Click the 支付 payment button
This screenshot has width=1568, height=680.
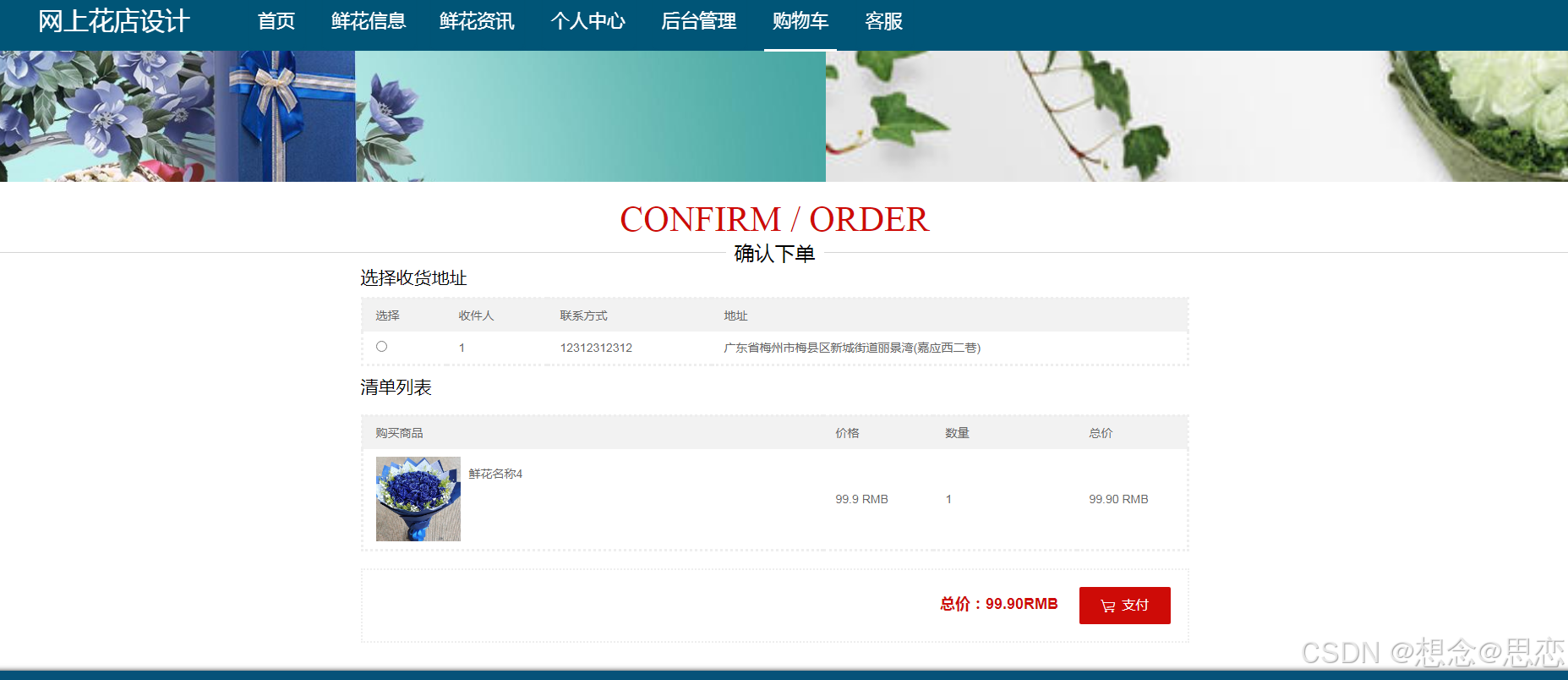pyautogui.click(x=1124, y=606)
